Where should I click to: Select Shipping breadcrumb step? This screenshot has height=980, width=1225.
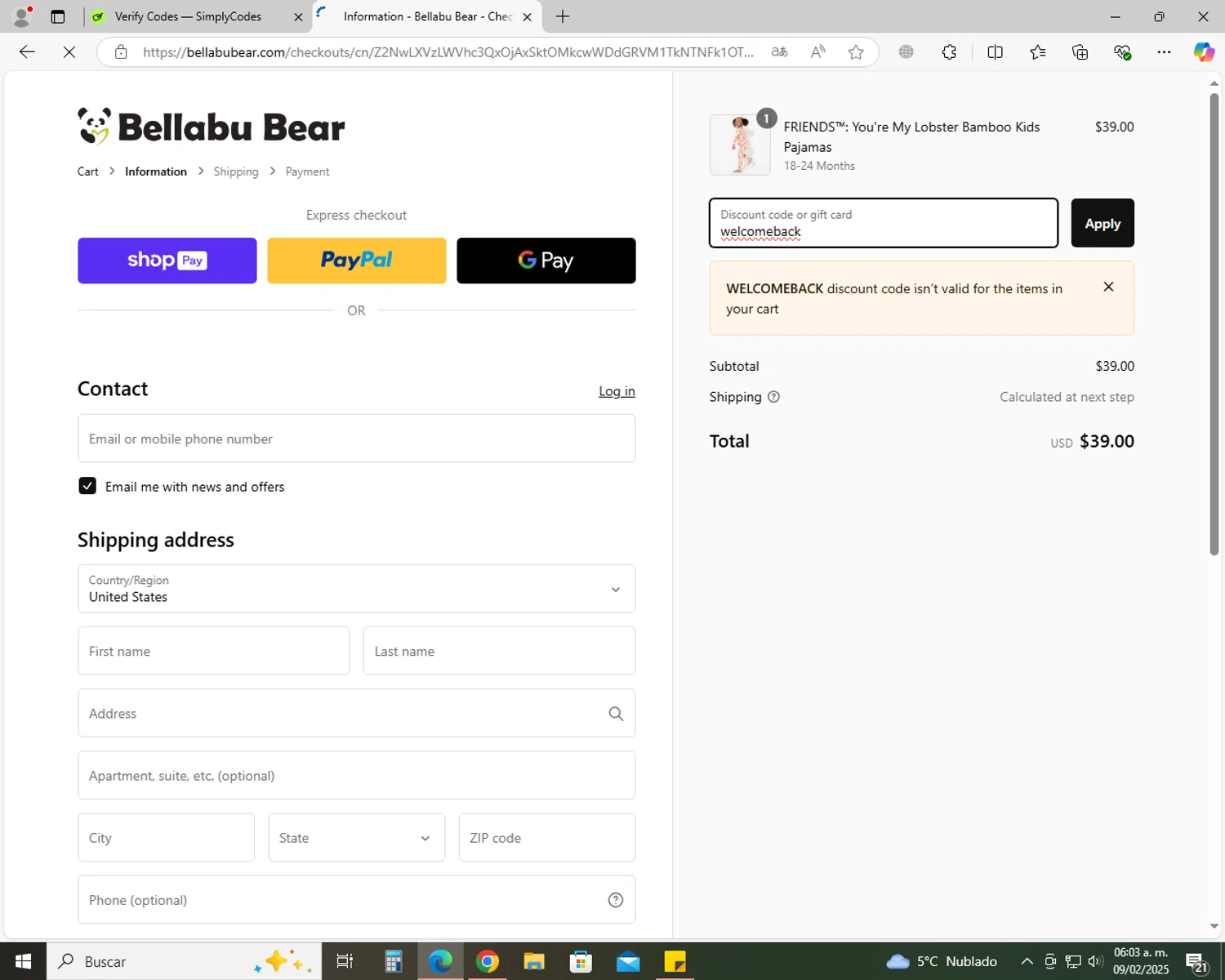(x=236, y=171)
